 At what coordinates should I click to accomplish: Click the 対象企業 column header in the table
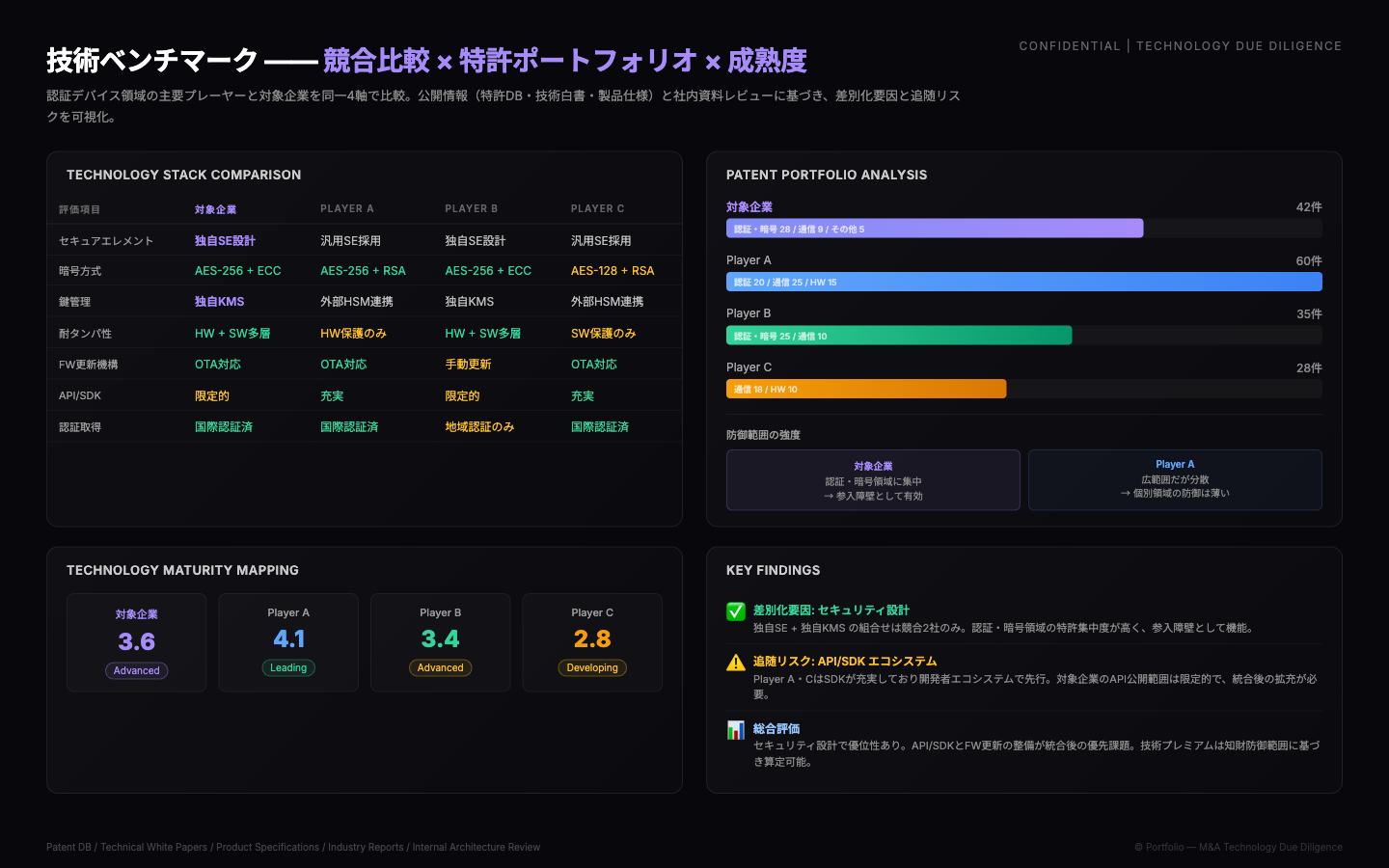215,209
